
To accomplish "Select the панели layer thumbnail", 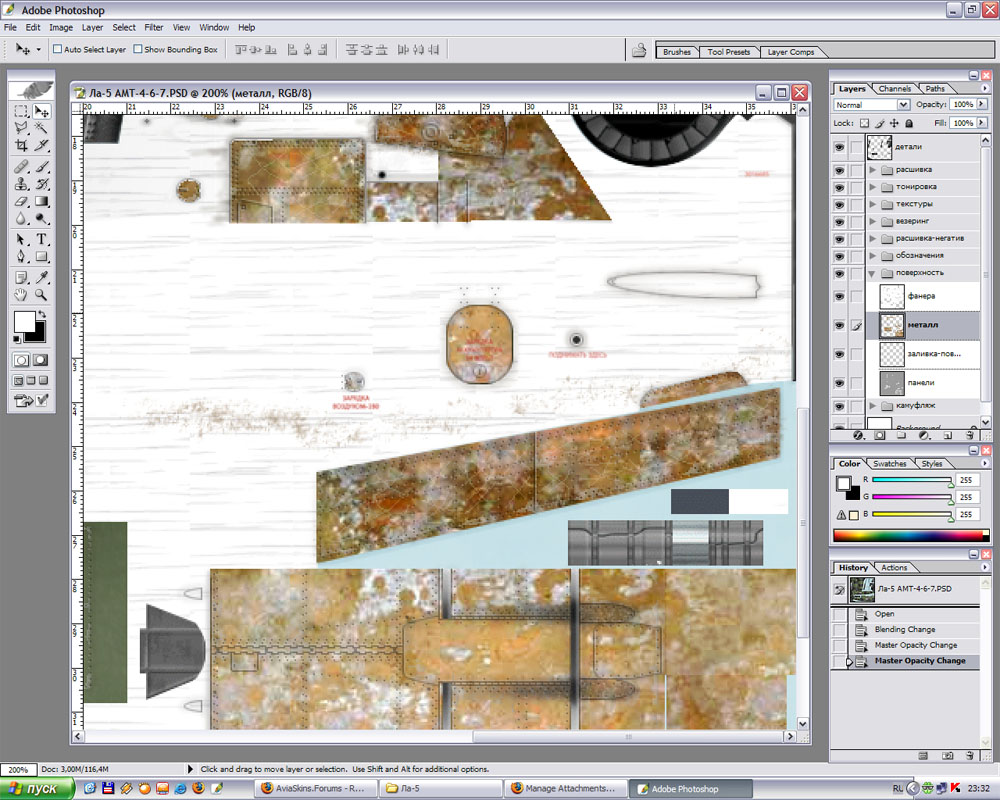I will coord(892,382).
